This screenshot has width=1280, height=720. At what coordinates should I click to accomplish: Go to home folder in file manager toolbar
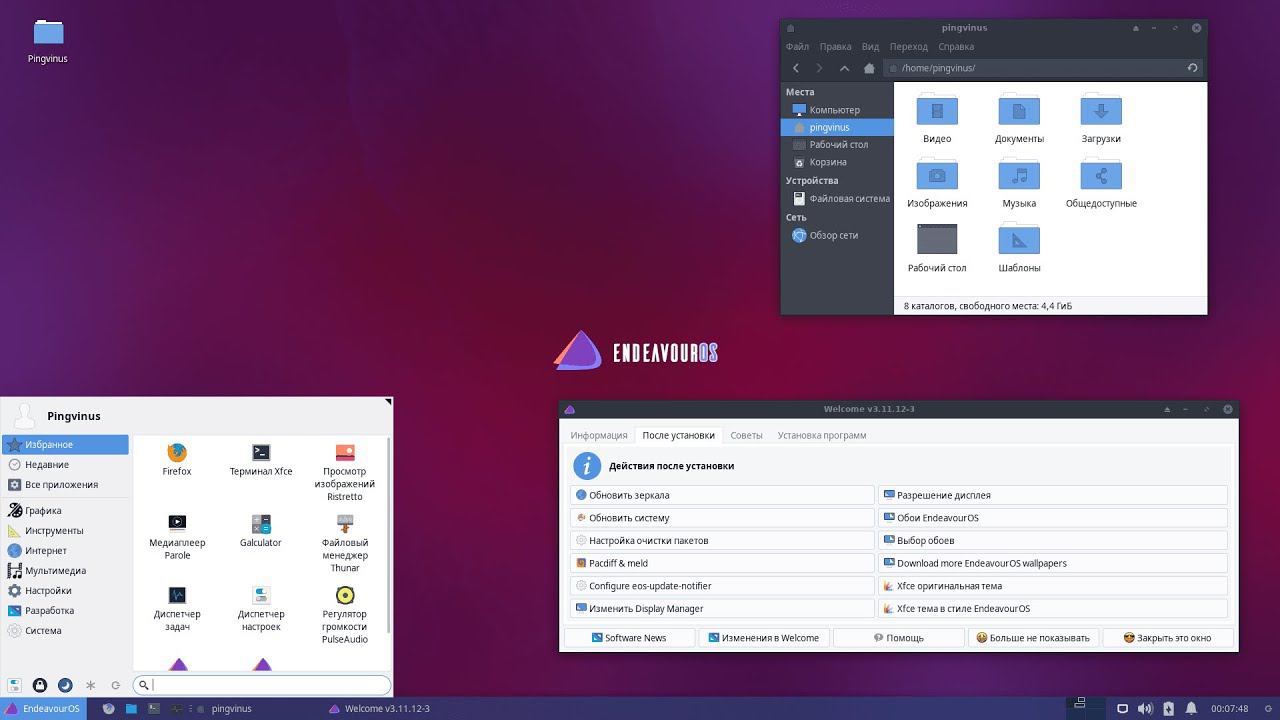(x=868, y=68)
